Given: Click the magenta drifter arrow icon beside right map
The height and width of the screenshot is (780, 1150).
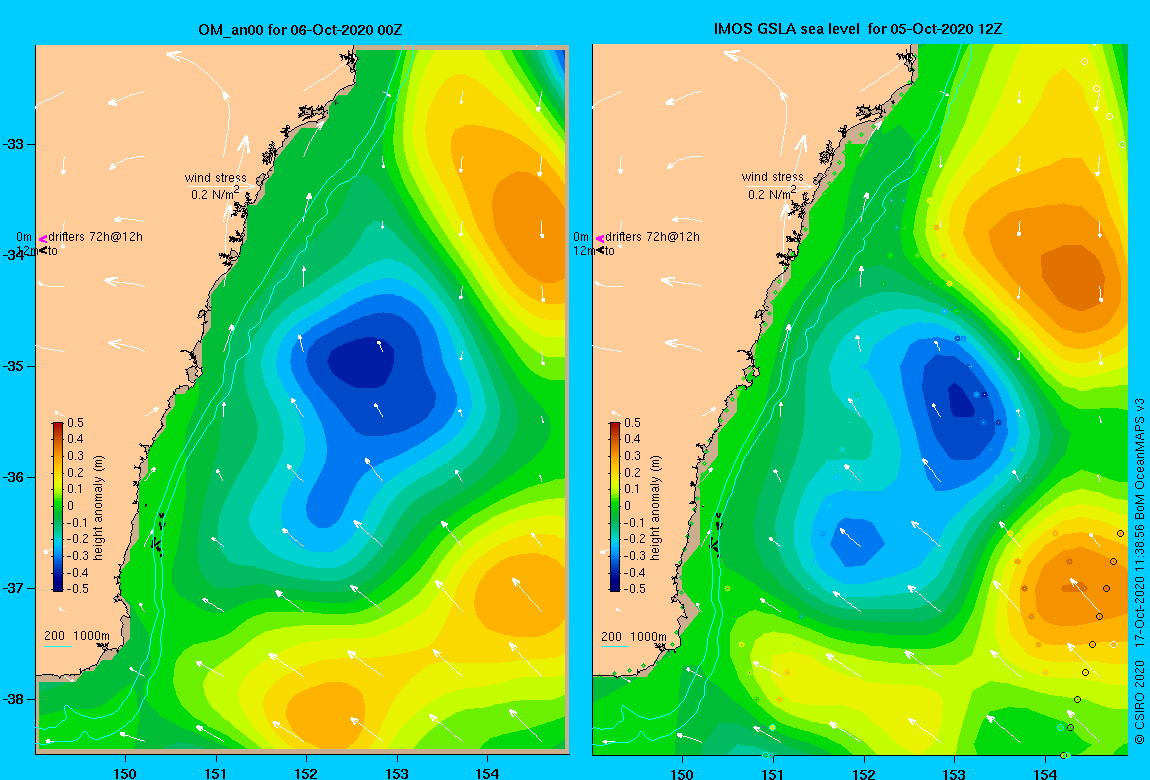Looking at the screenshot, I should [599, 238].
